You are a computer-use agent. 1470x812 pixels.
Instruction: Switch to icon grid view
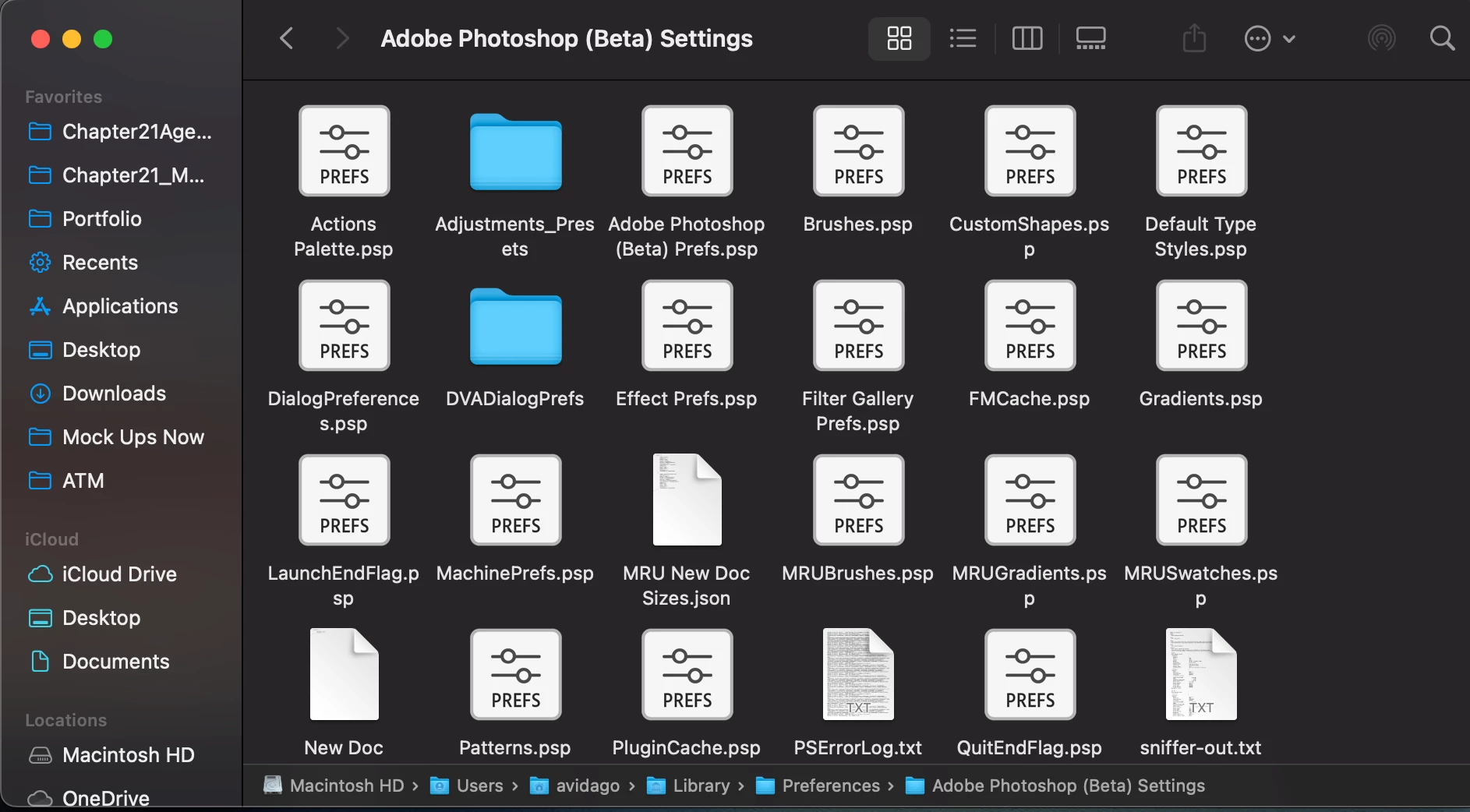click(x=899, y=38)
